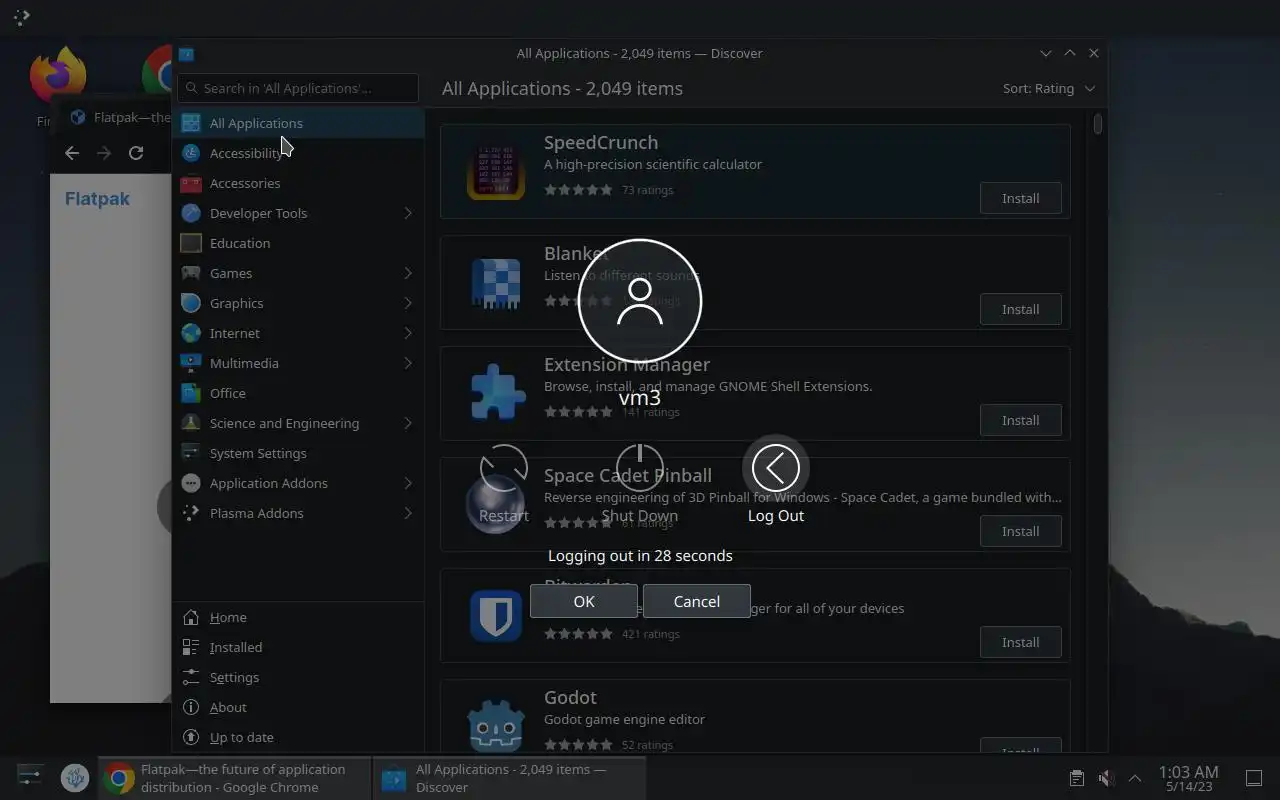1280x800 pixels.
Task: Install Extension Manager
Action: pyautogui.click(x=1021, y=420)
